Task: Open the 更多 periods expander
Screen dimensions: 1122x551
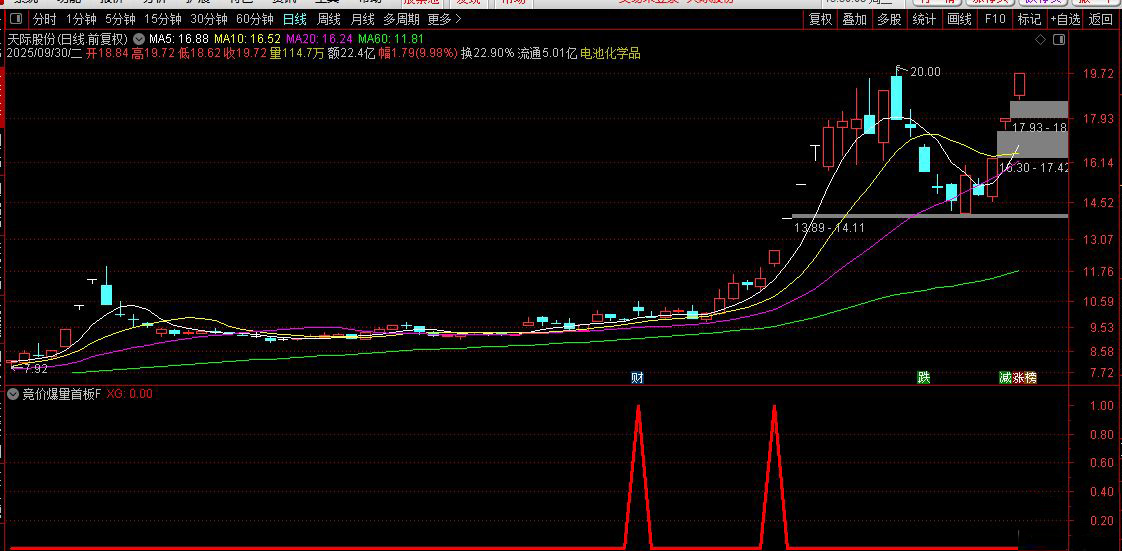Action: [x=444, y=19]
